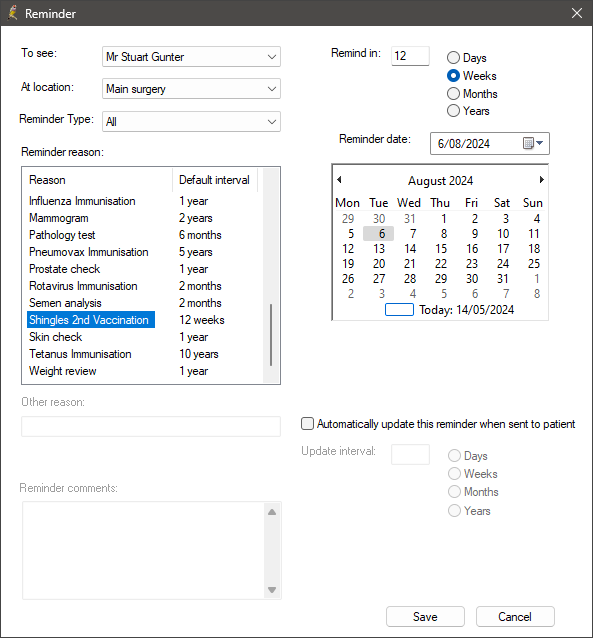This screenshot has width=593, height=638.
Task: Click comments box scroll up arrow
Action: (272, 512)
